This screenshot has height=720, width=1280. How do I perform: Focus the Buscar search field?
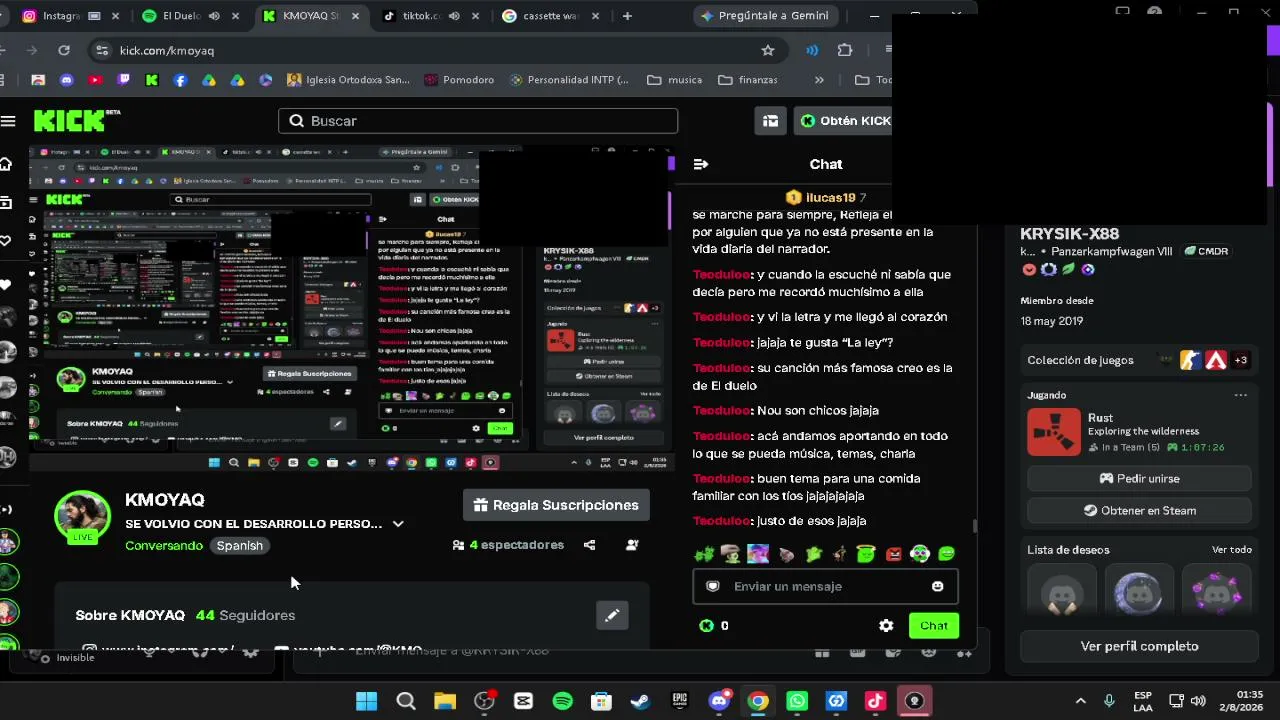(478, 121)
